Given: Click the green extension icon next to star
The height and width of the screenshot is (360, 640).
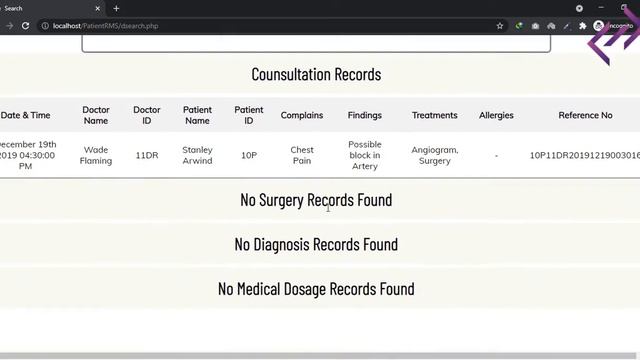Looking at the screenshot, I should tap(519, 26).
